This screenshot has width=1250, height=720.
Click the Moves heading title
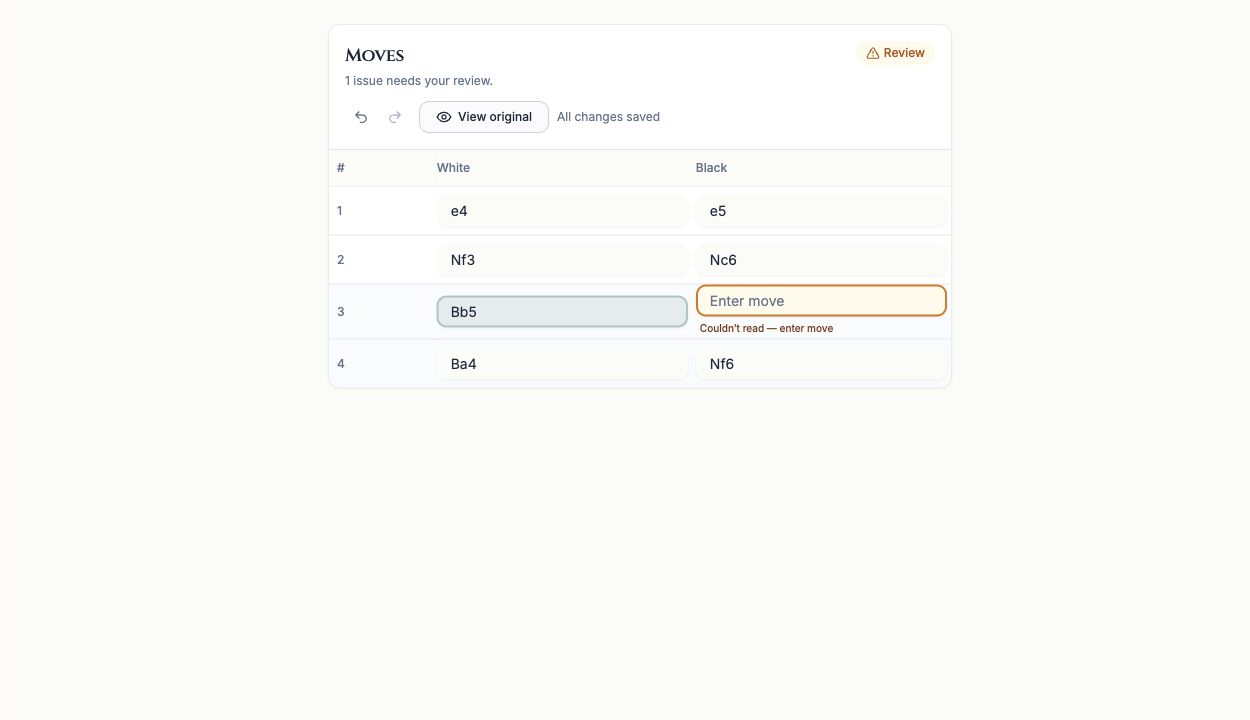(374, 55)
